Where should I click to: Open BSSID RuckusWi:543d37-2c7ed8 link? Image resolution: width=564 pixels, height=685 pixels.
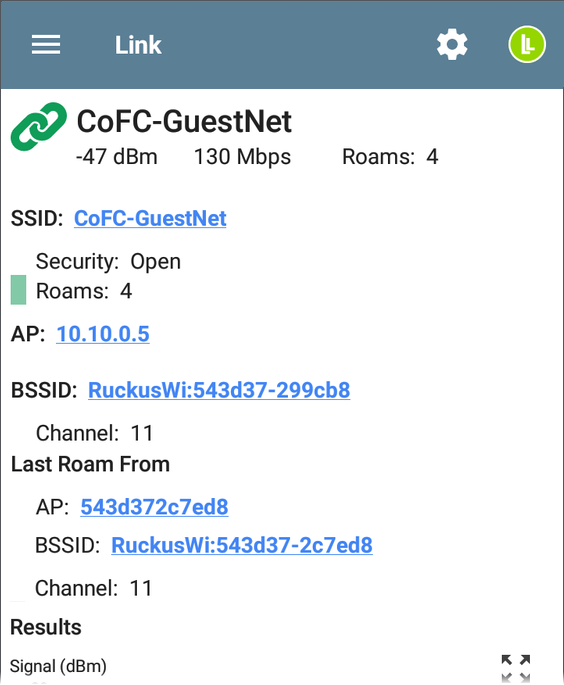tap(242, 545)
